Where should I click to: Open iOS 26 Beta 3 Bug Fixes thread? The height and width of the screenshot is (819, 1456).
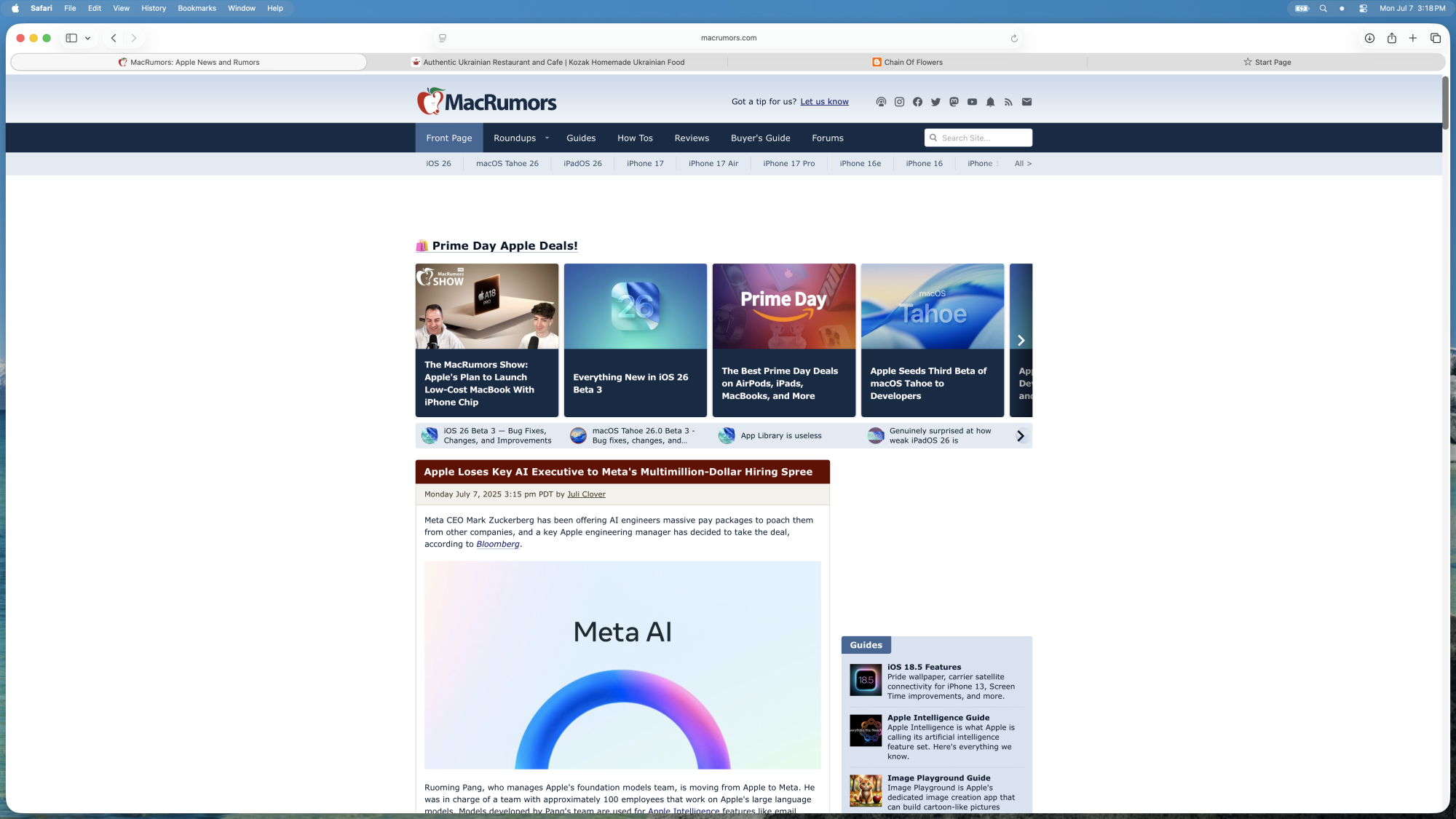pyautogui.click(x=486, y=435)
